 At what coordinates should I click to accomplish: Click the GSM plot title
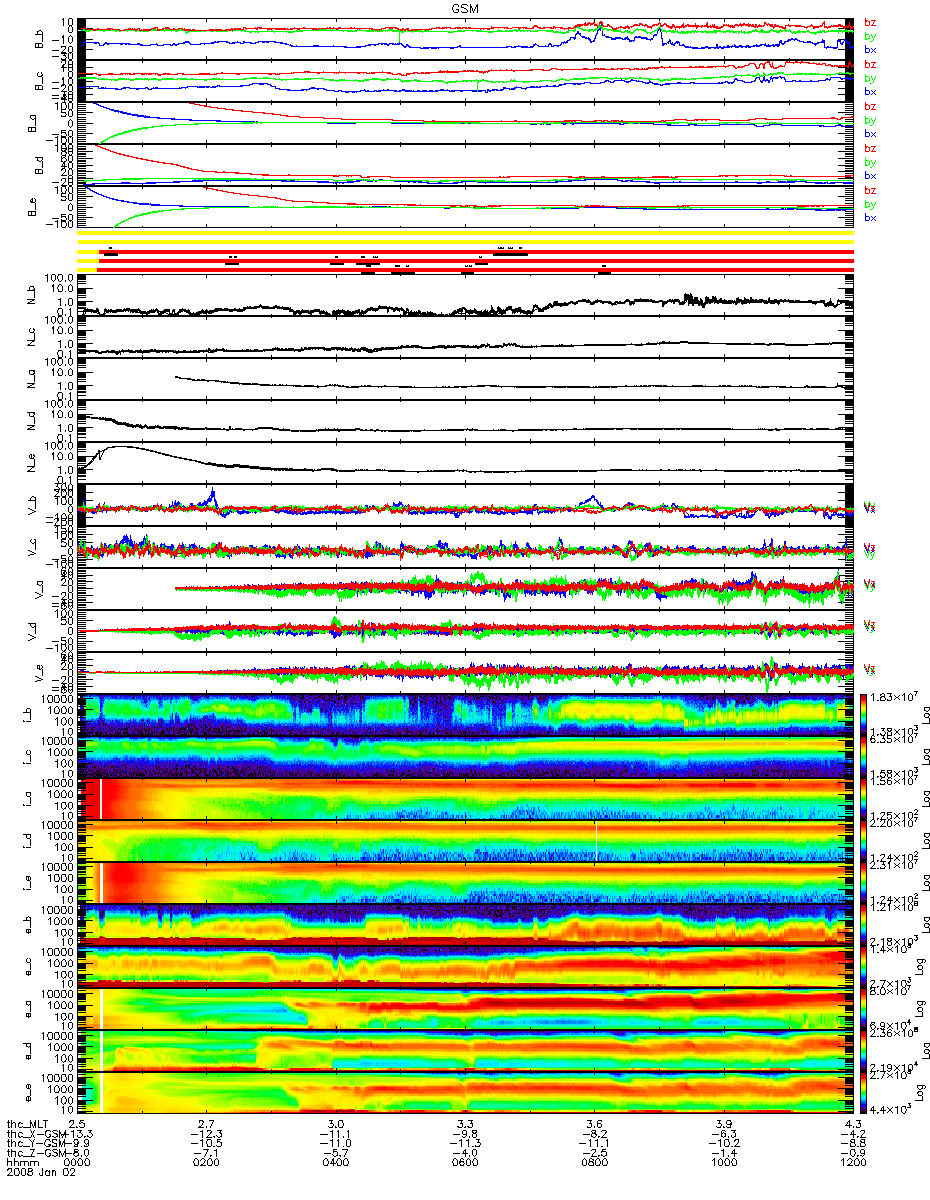pos(466,7)
